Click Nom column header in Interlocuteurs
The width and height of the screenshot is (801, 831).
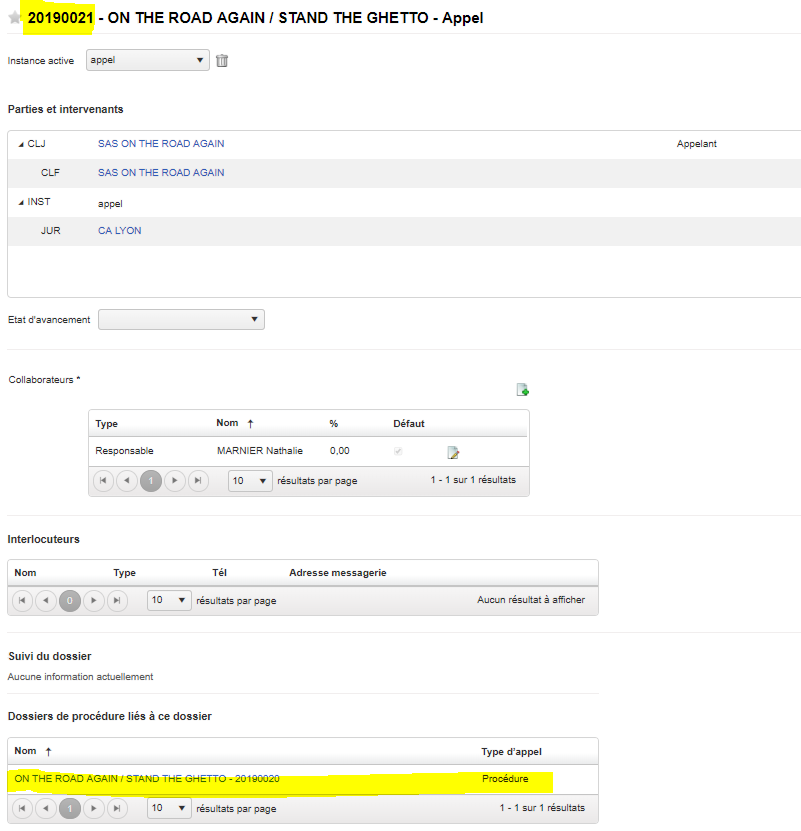(25, 573)
